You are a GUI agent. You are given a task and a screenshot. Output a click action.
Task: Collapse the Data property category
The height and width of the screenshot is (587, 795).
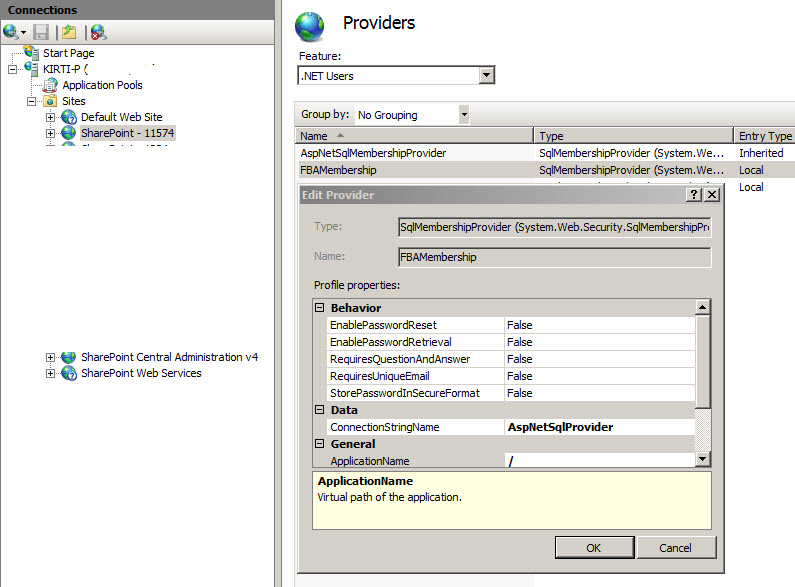click(x=320, y=410)
